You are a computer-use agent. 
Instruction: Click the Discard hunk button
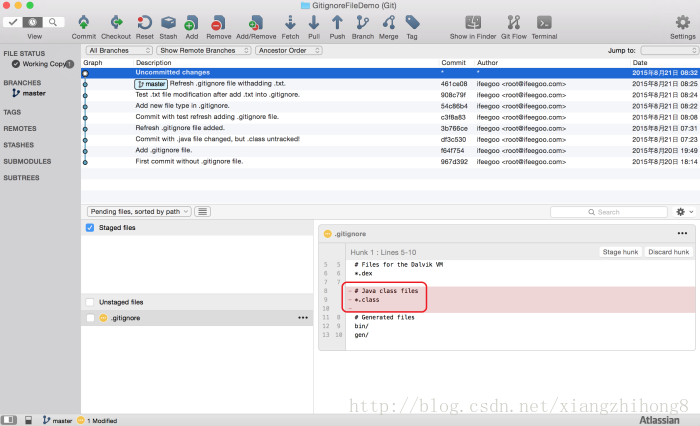pyautogui.click(x=668, y=252)
